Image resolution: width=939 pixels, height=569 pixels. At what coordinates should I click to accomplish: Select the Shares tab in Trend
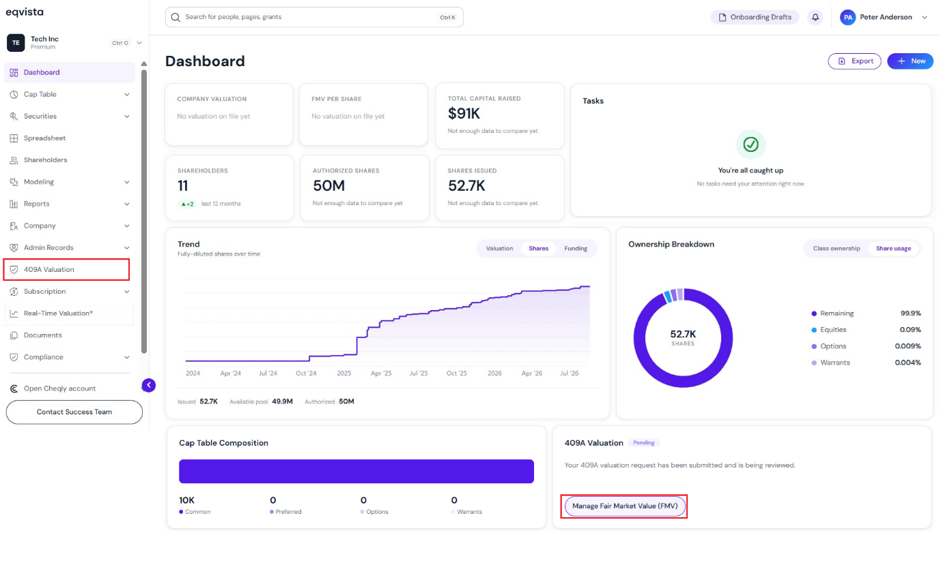pyautogui.click(x=538, y=249)
